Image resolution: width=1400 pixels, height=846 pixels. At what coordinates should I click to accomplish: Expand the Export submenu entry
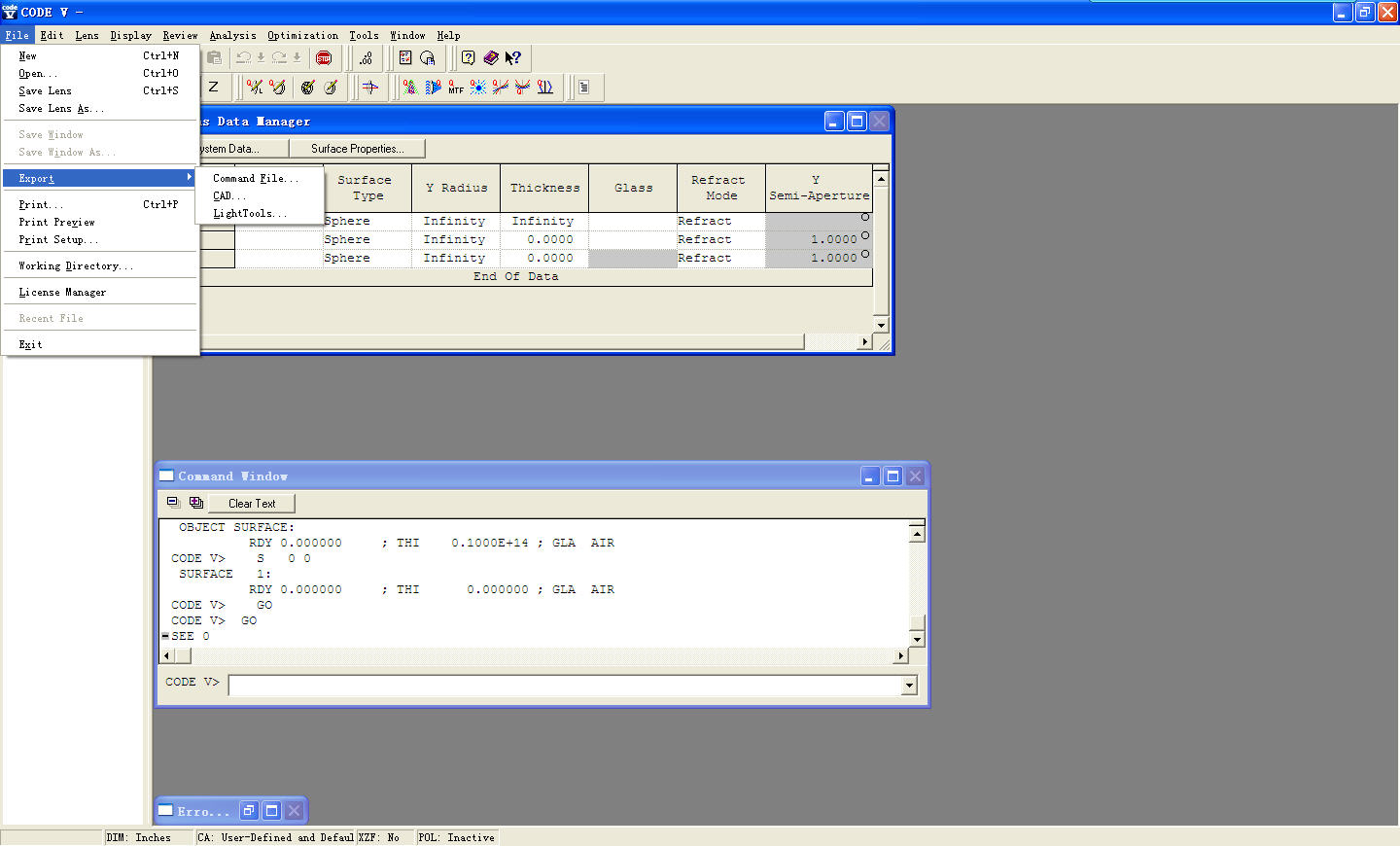102,178
